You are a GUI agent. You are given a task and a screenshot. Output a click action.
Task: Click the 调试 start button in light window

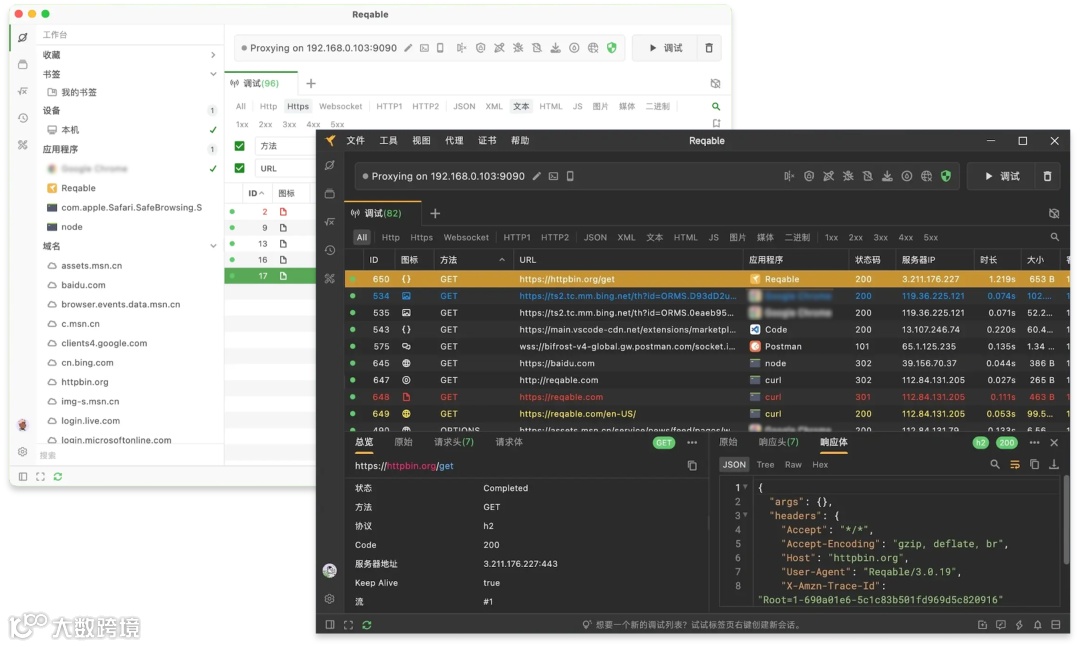pyautogui.click(x=666, y=48)
